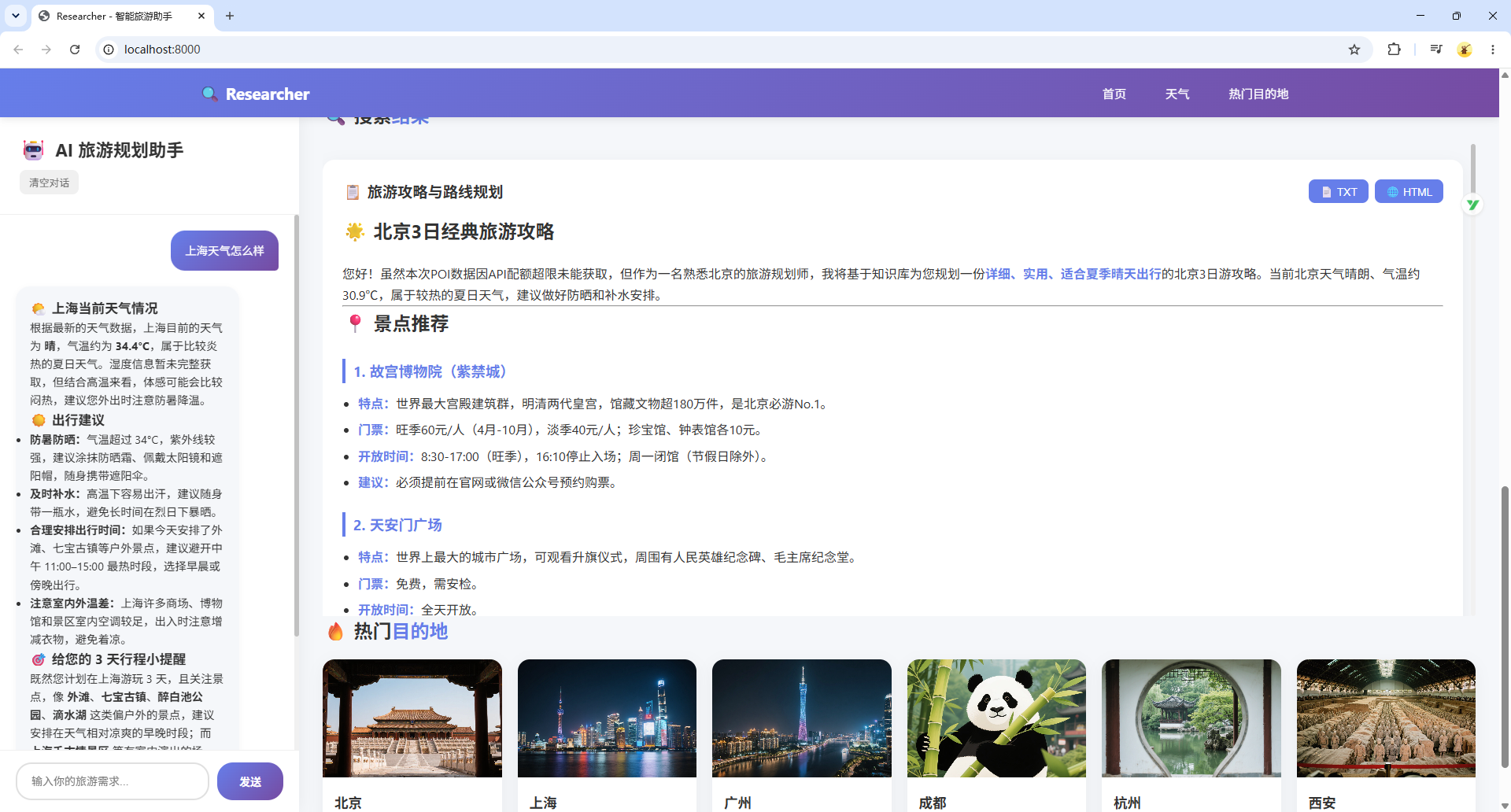Export the guide as HTML
The image size is (1511, 812).
coord(1409,192)
